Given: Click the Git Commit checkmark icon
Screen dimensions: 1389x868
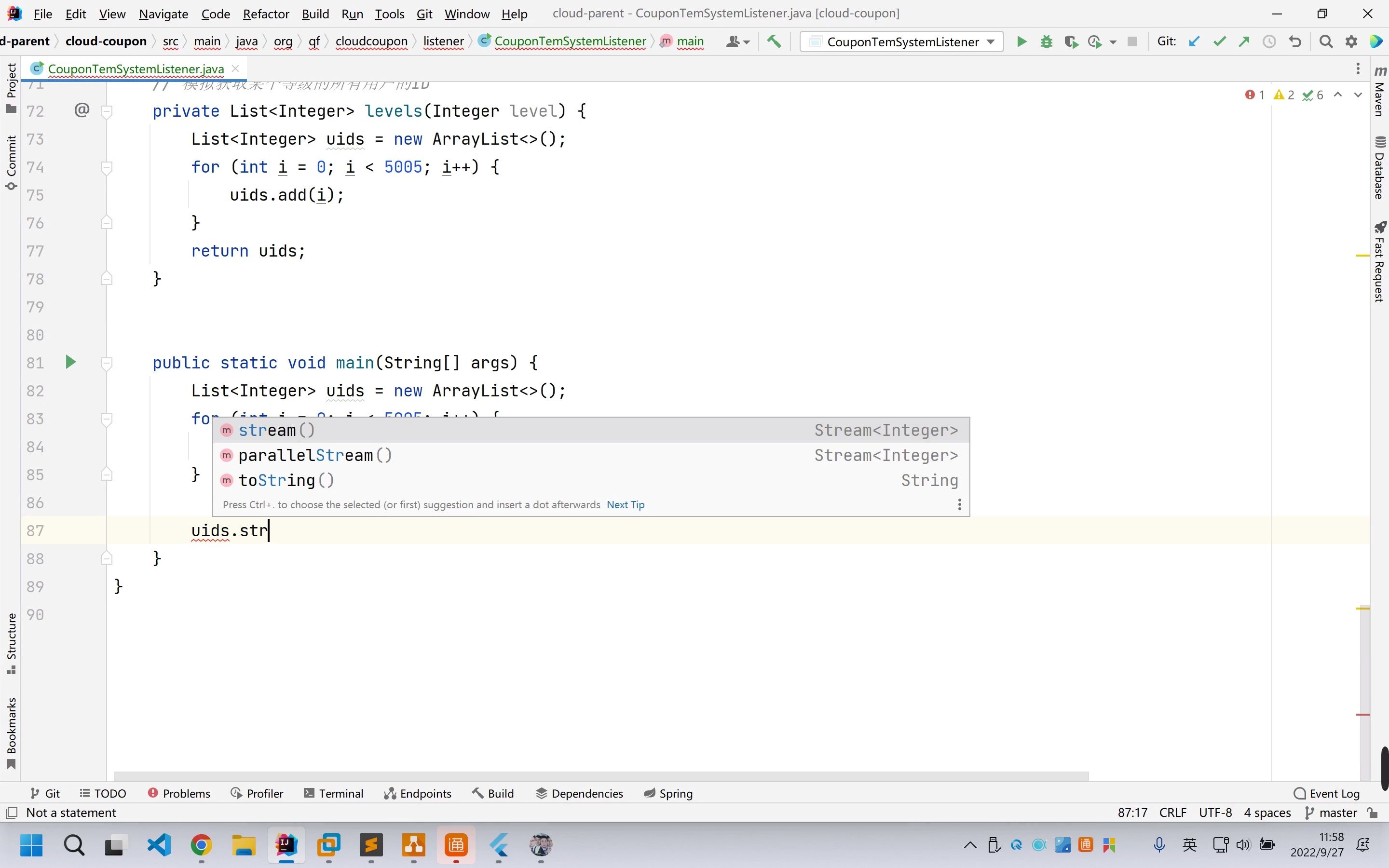Looking at the screenshot, I should coord(1219,41).
